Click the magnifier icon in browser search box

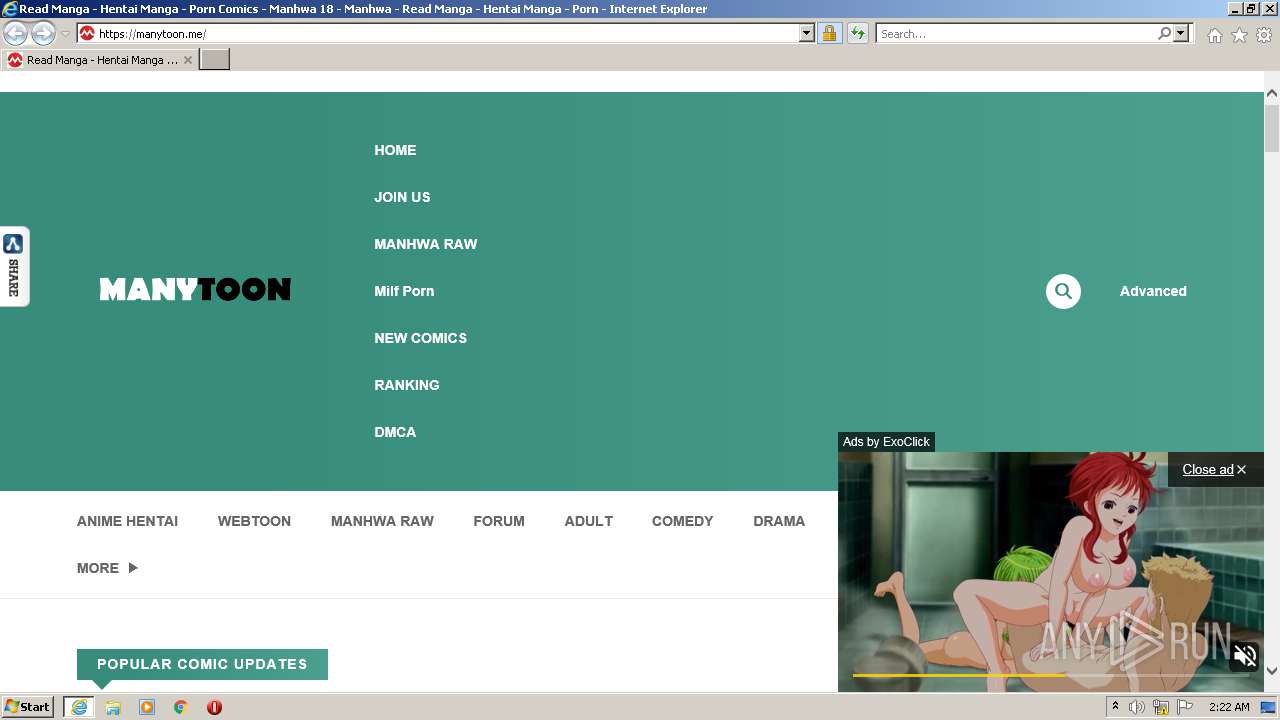point(1164,33)
